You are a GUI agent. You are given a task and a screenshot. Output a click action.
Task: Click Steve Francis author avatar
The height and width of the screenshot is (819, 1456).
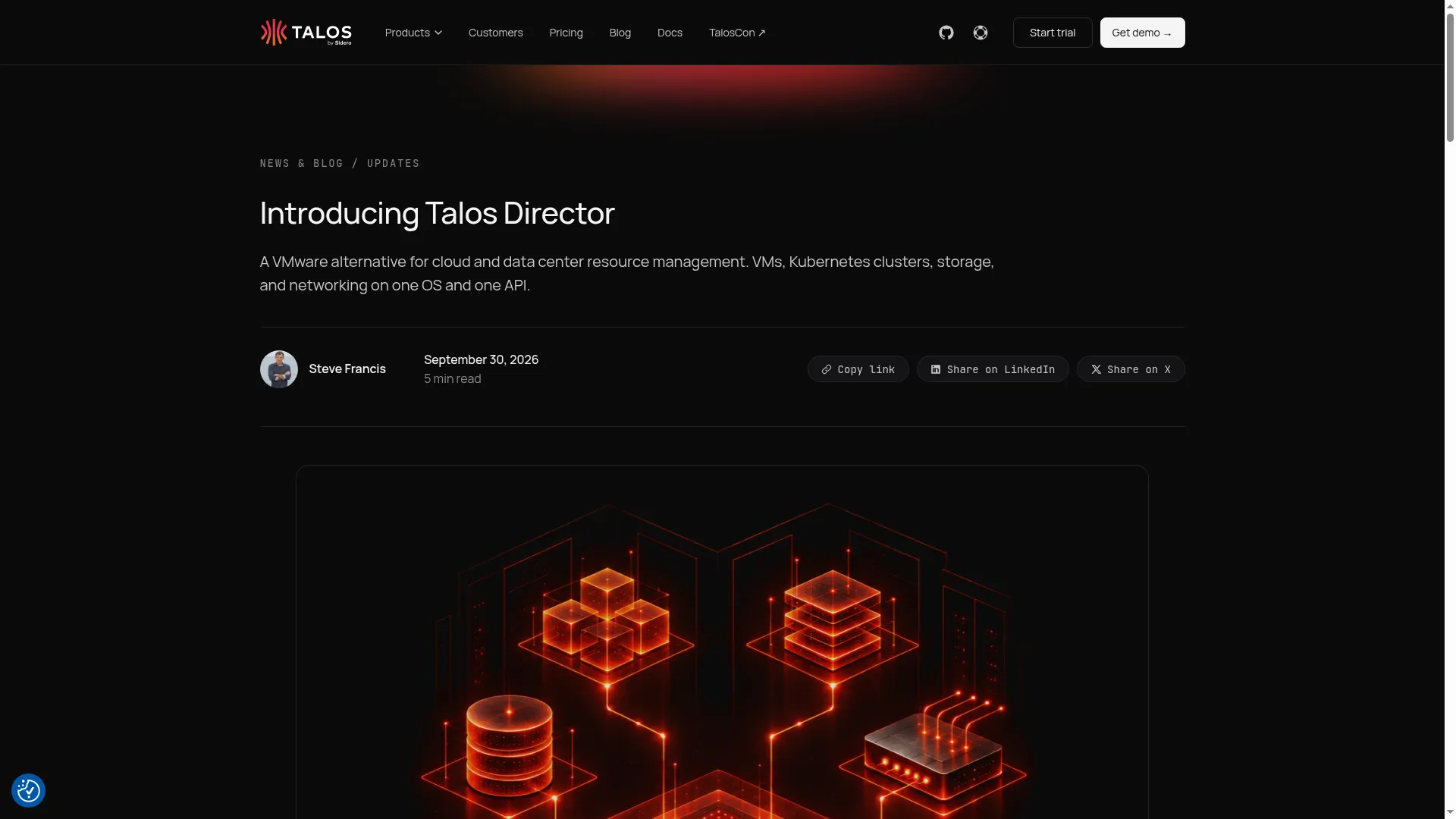click(x=279, y=369)
